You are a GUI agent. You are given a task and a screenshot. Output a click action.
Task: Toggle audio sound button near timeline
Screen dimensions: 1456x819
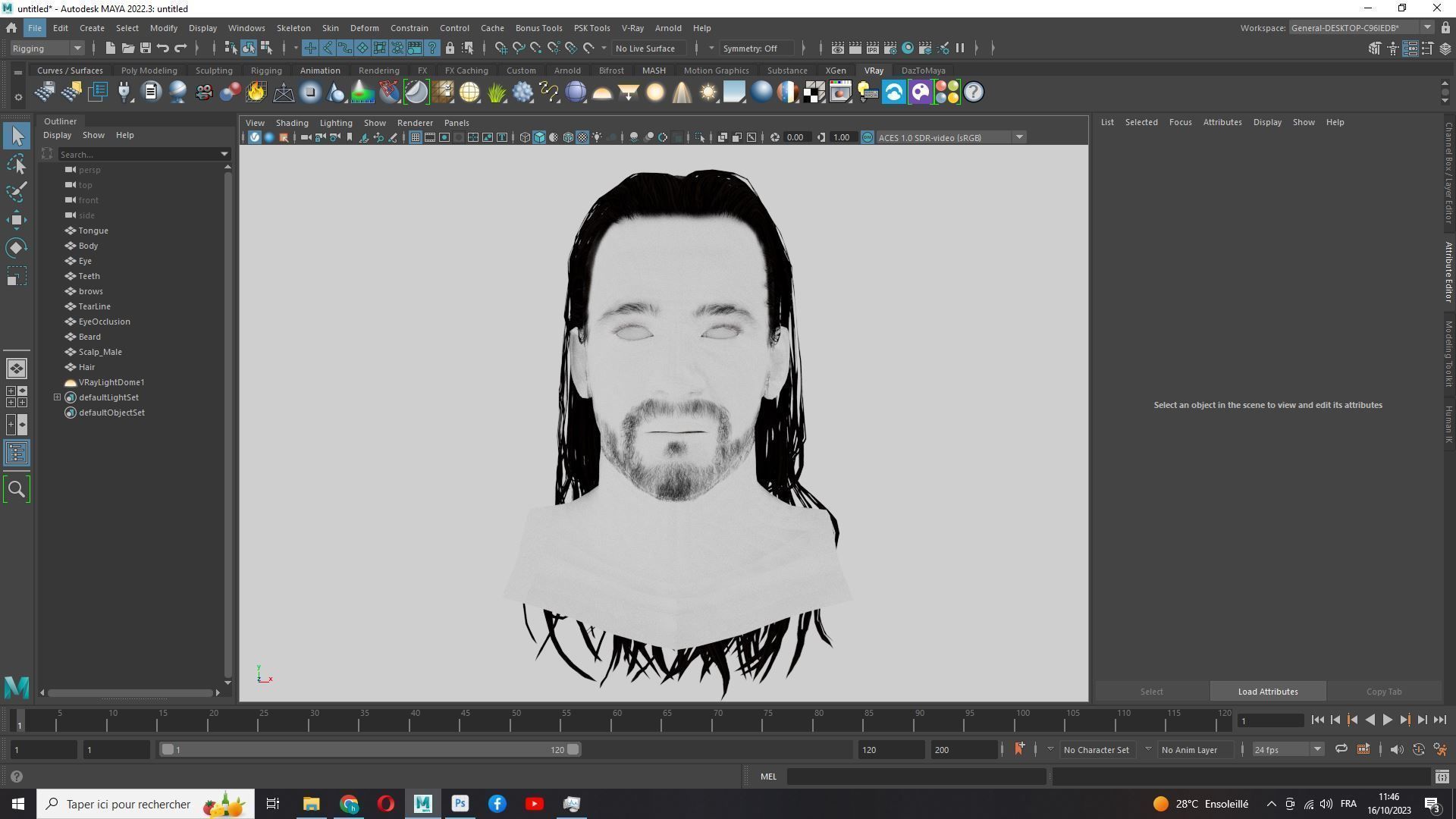coord(1396,749)
